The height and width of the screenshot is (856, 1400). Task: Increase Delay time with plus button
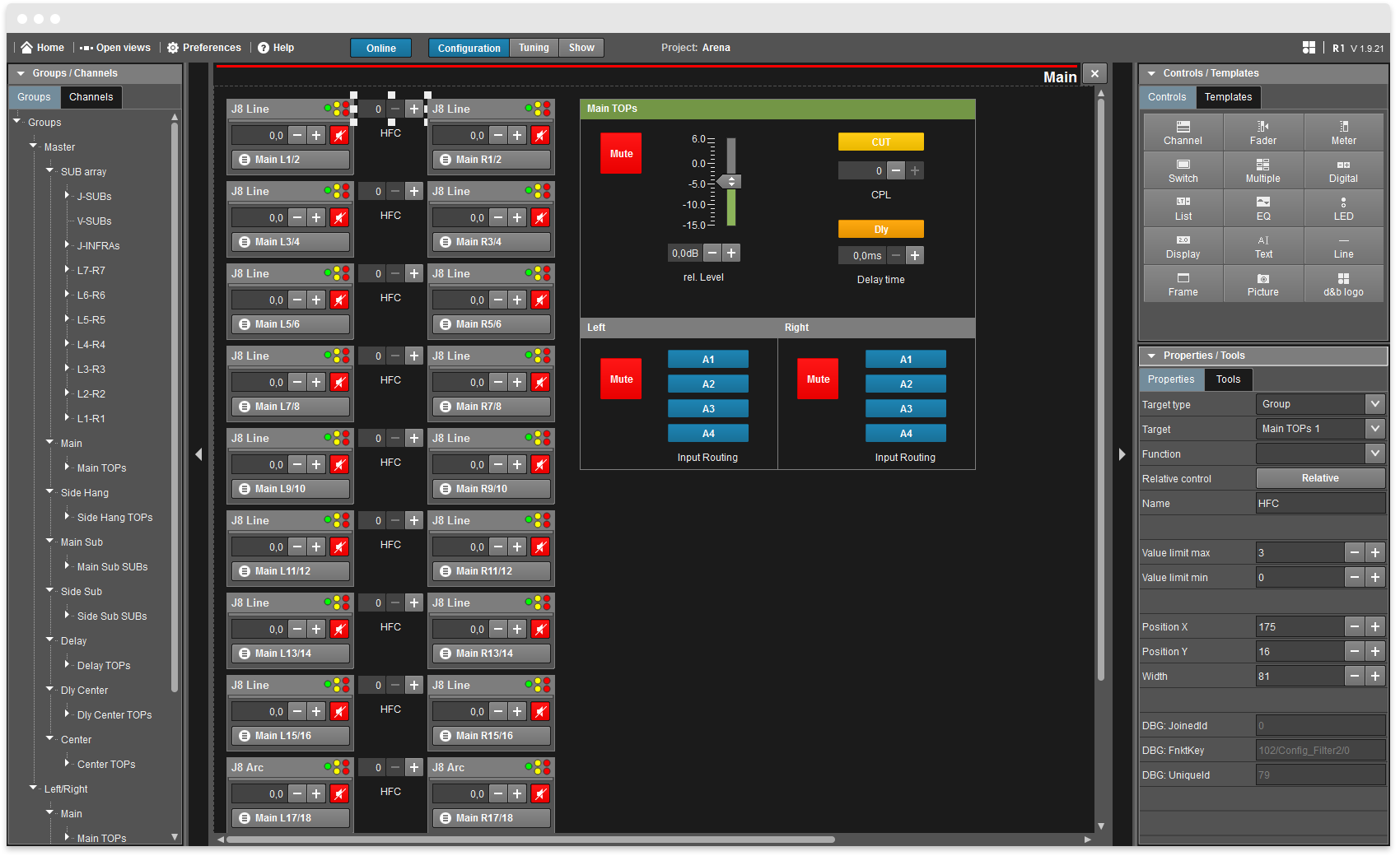click(x=915, y=256)
